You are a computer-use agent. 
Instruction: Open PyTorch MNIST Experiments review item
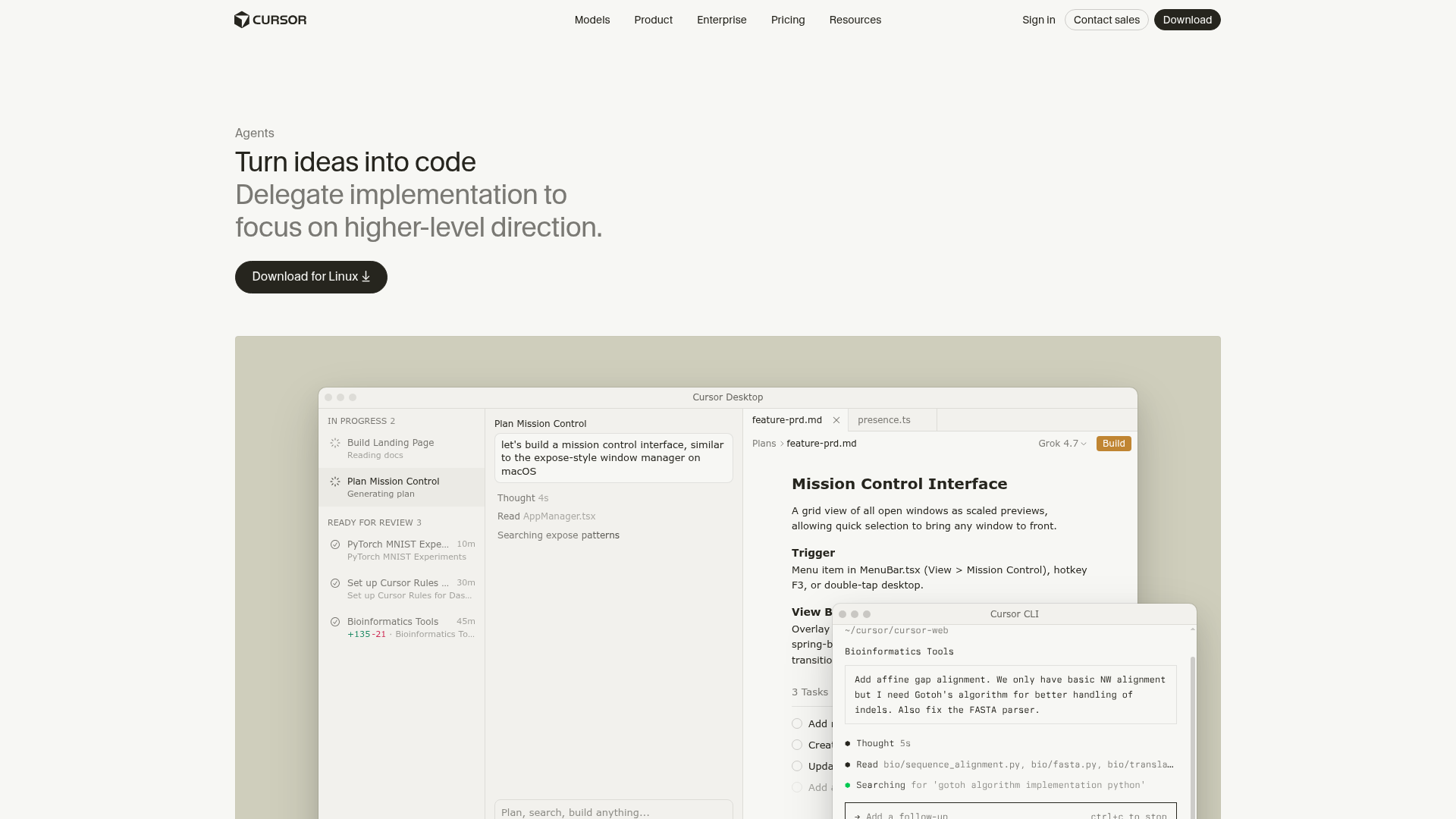pyautogui.click(x=402, y=551)
